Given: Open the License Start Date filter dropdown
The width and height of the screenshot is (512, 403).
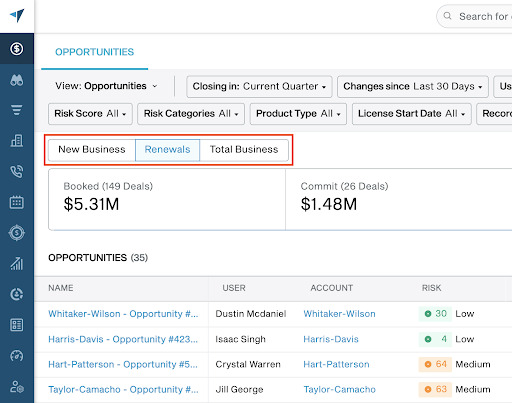Looking at the screenshot, I should (412, 114).
